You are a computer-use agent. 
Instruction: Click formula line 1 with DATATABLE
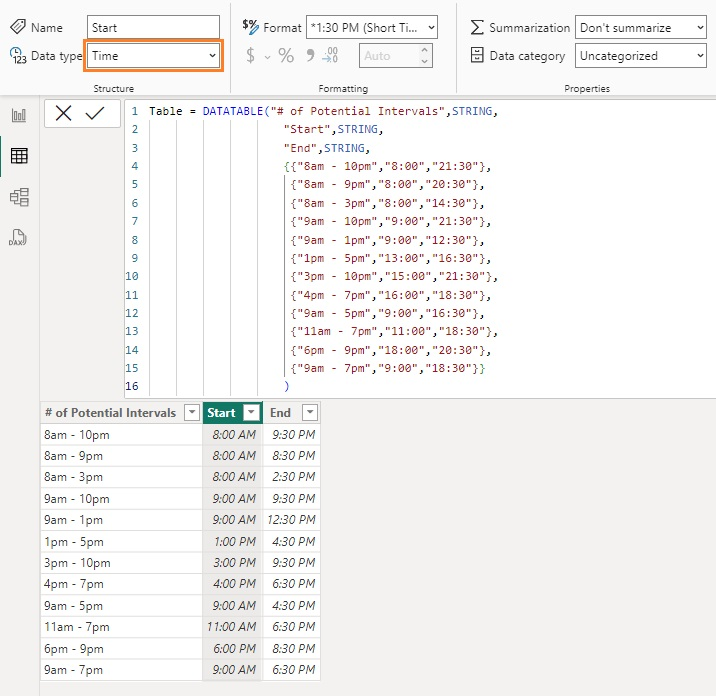point(323,111)
